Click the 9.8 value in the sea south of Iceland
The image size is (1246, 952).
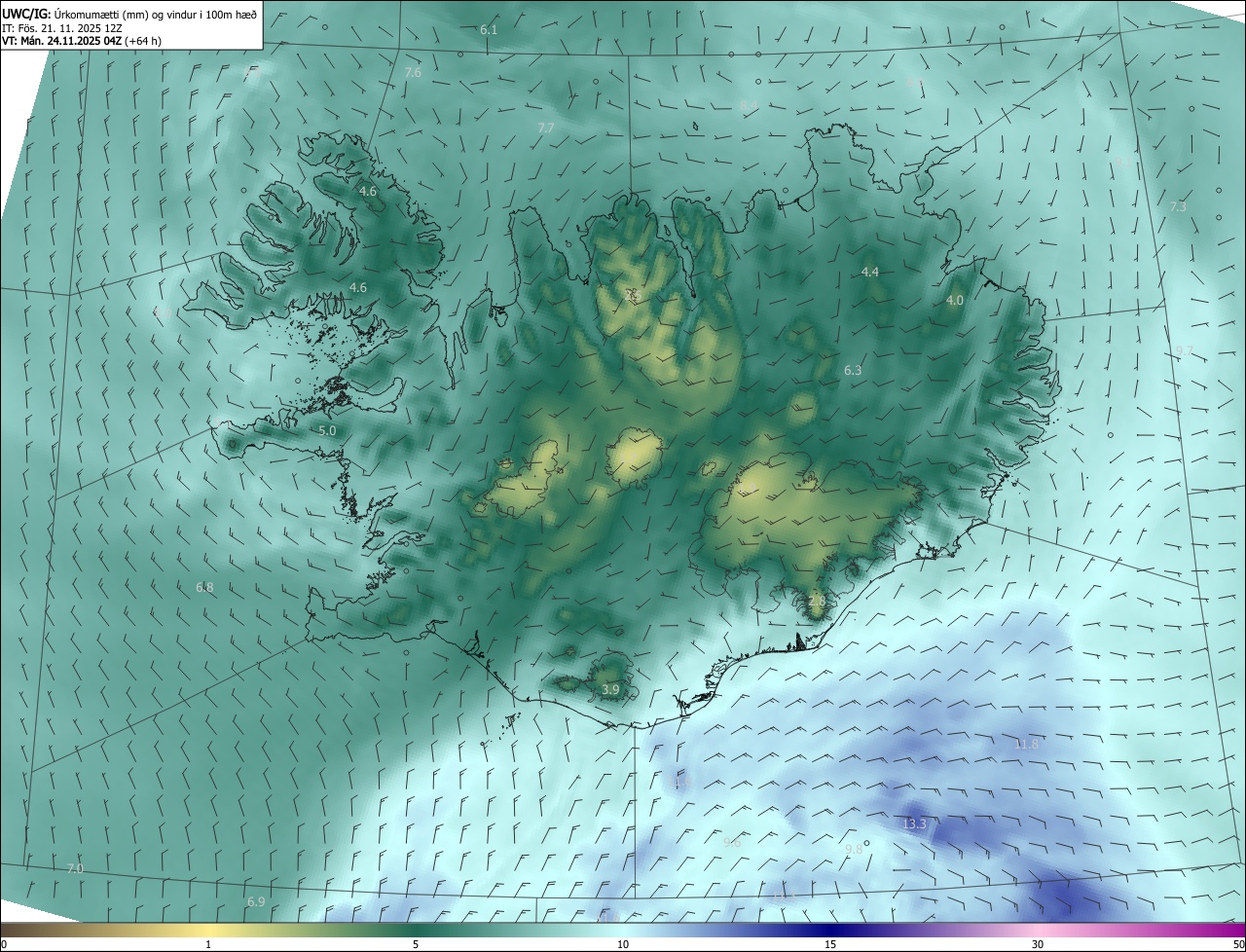coord(854,850)
